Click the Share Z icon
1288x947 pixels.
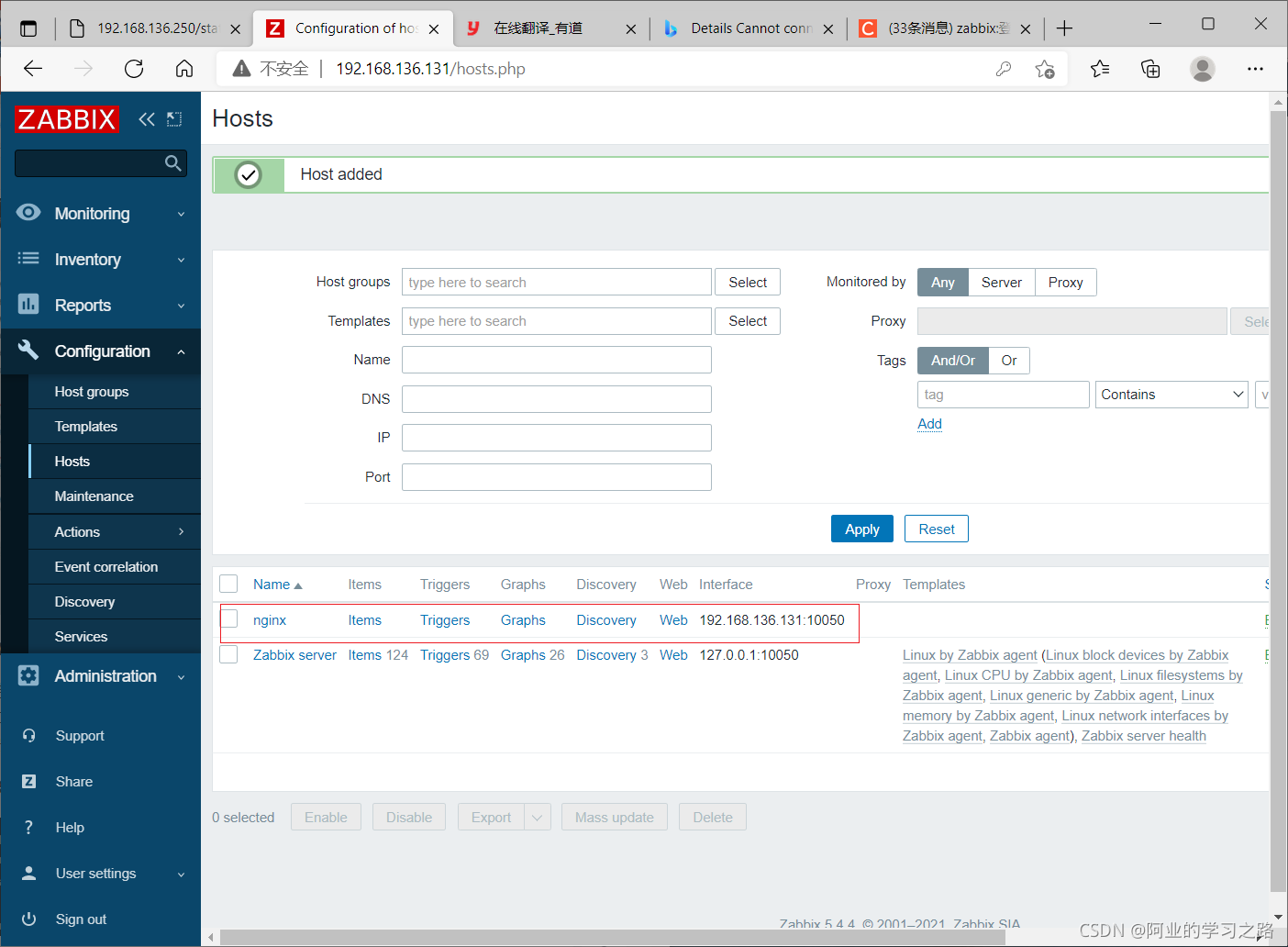tap(29, 782)
